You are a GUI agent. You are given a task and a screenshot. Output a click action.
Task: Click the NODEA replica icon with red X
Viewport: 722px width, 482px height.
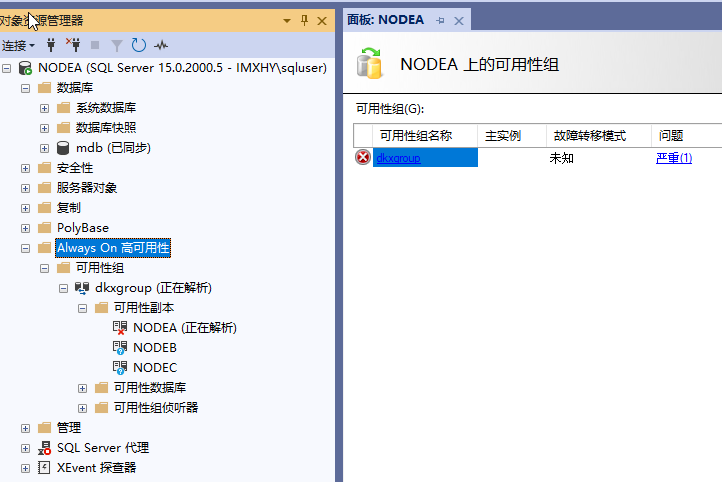pos(120,328)
